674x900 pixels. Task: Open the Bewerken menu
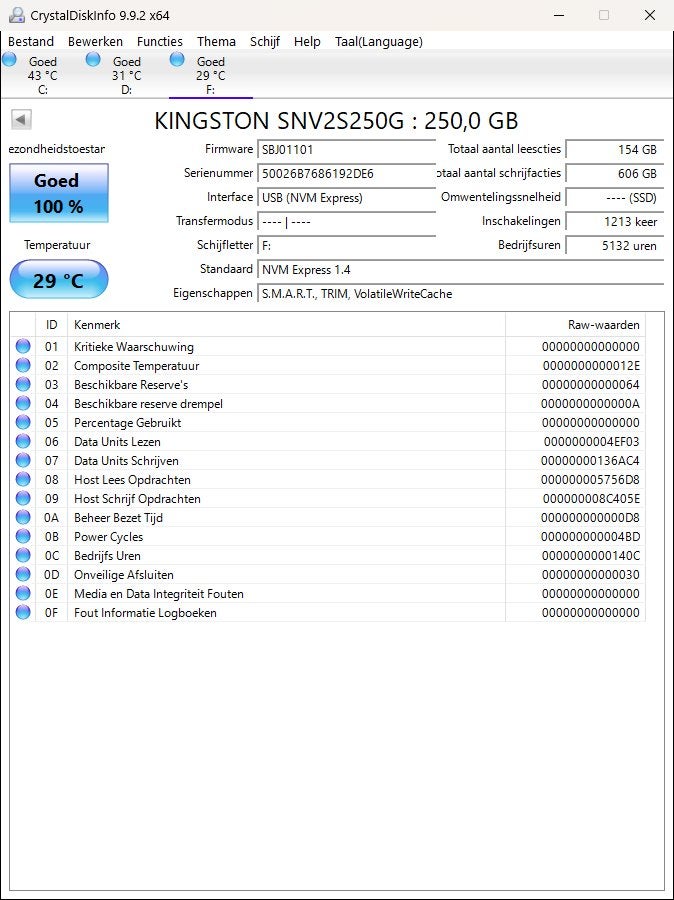(95, 41)
